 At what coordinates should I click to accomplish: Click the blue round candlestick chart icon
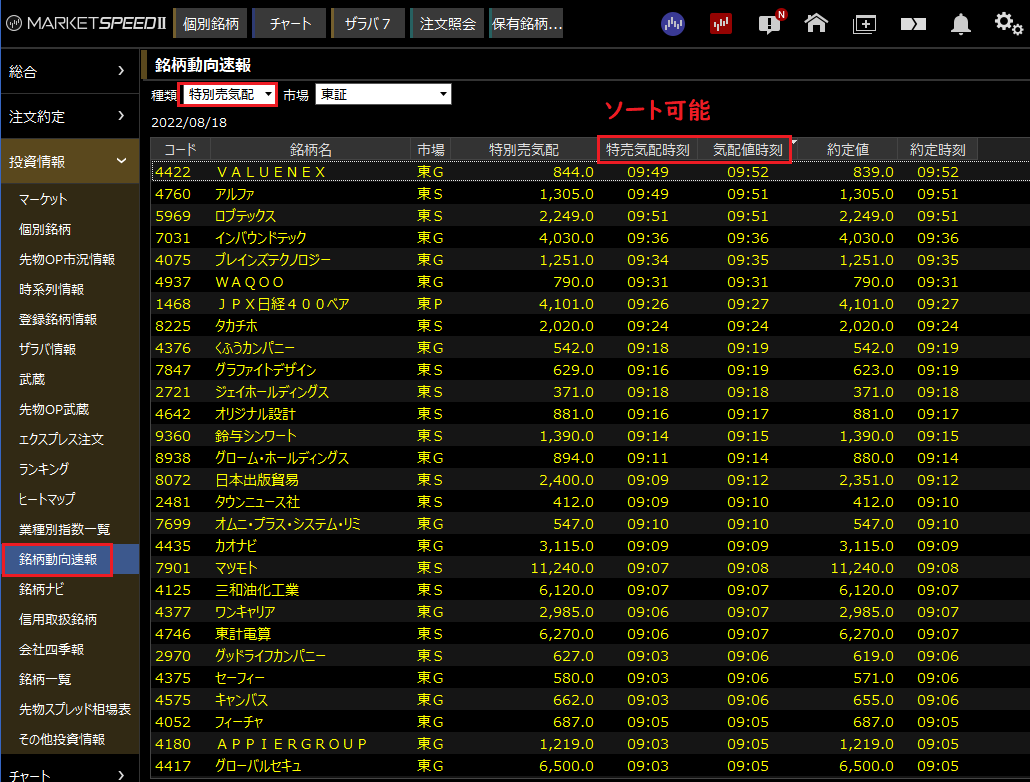click(674, 23)
